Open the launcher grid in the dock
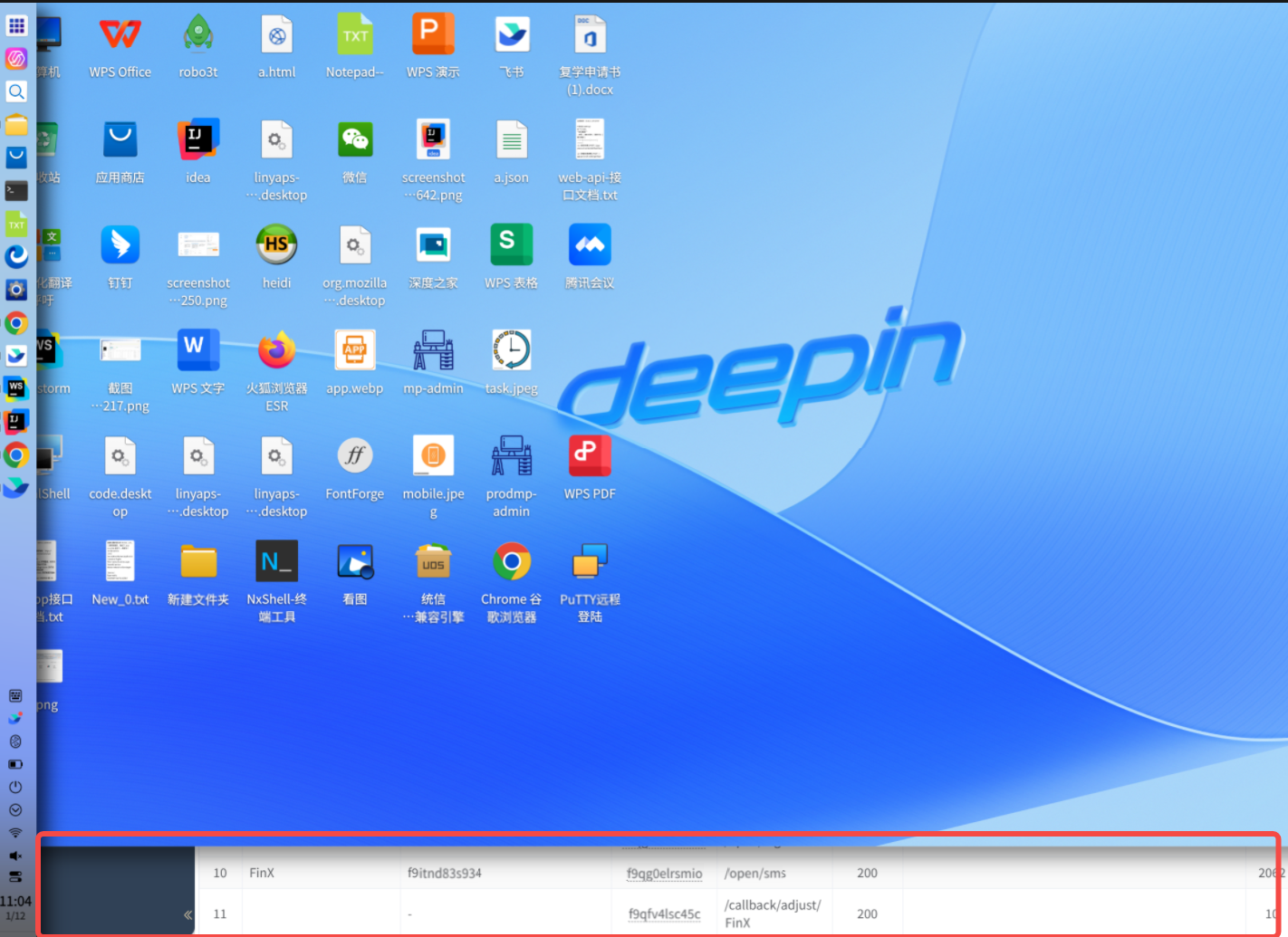1288x937 pixels. pos(16,25)
